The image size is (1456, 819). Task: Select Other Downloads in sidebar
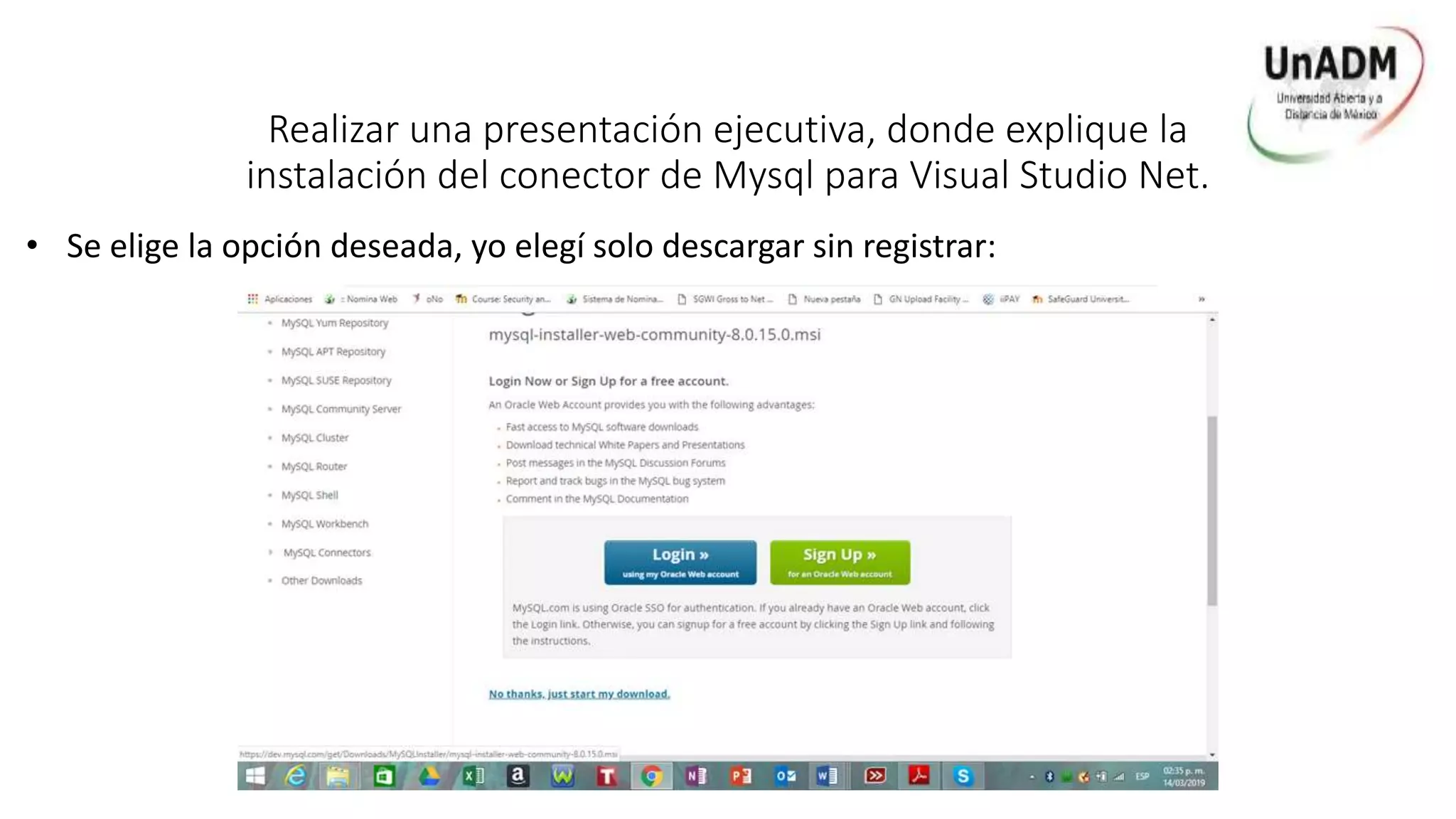321,581
